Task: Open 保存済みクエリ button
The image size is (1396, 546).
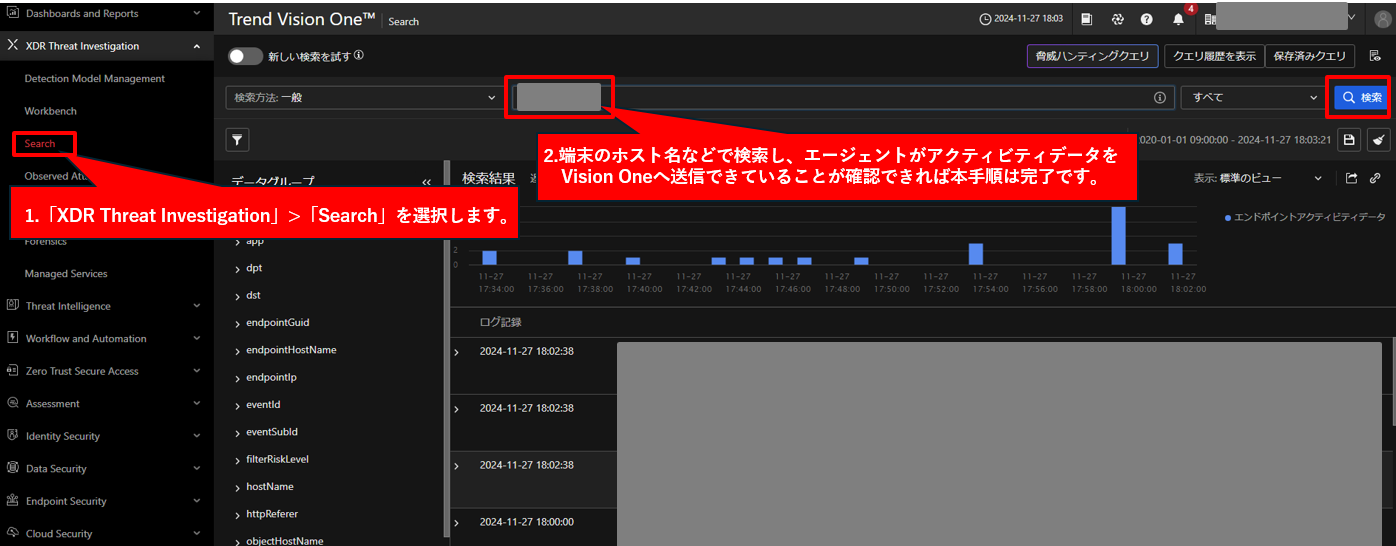Action: coord(1310,56)
